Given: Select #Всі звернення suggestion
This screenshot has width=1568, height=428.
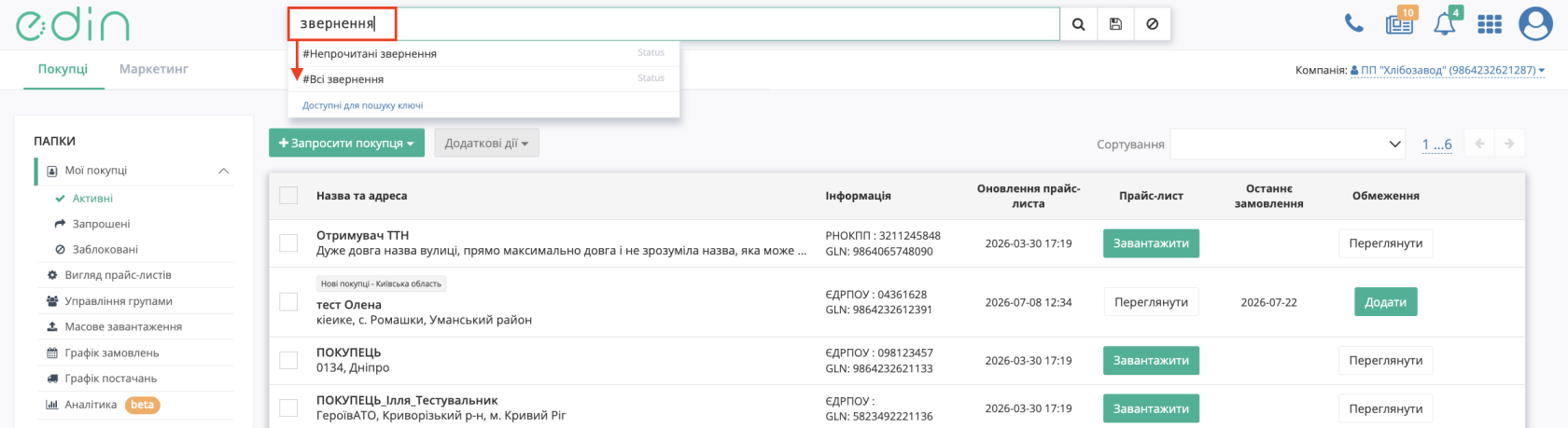Looking at the screenshot, I should 483,79.
